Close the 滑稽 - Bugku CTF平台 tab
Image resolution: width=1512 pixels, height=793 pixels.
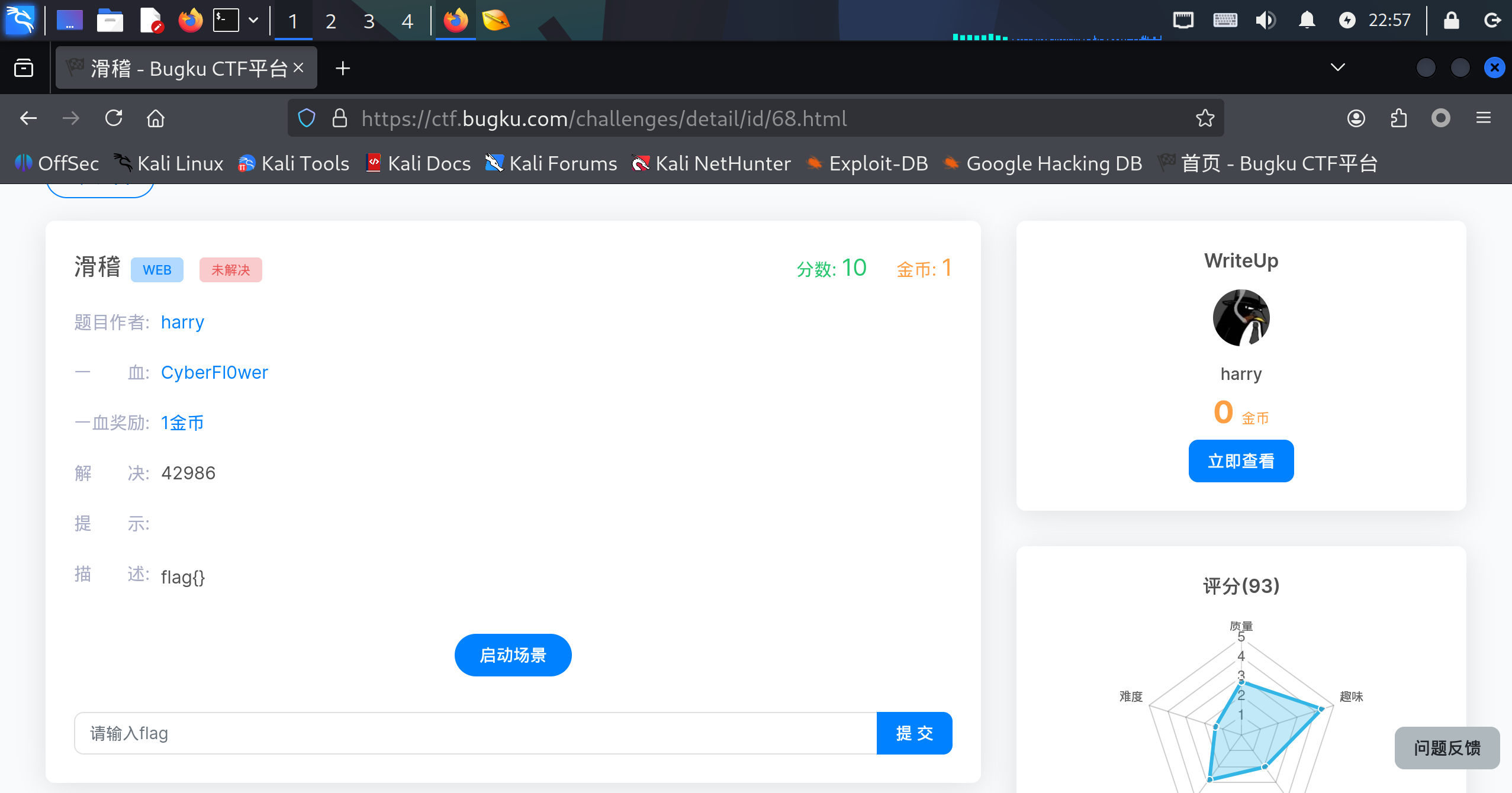tap(298, 68)
